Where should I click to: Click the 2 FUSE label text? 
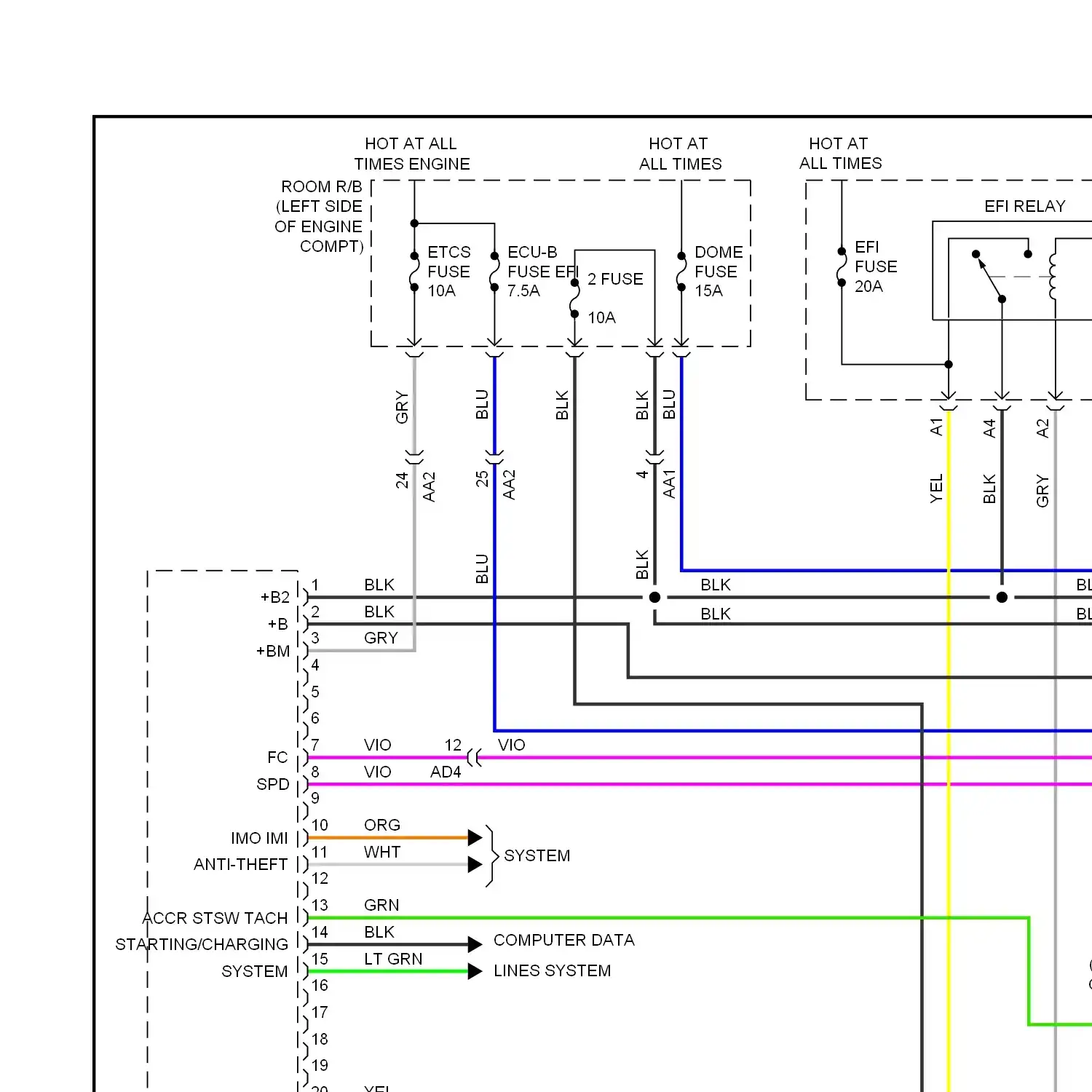[615, 279]
